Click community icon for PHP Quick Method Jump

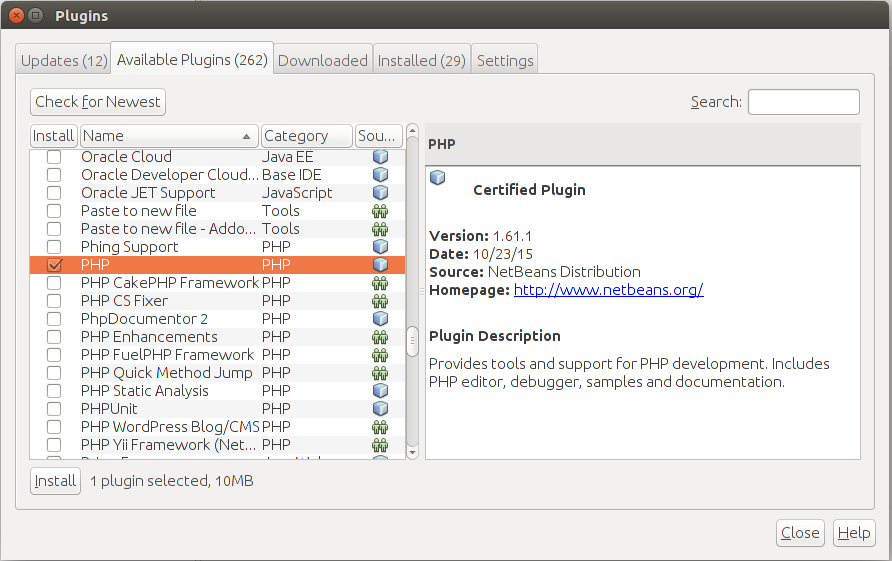tap(380, 373)
